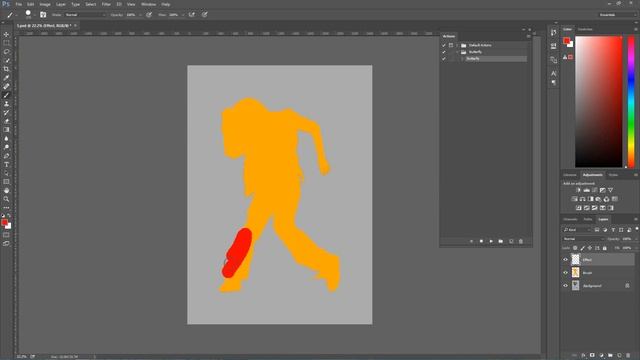Select the Blur tool
Viewport: 640px width, 360px height.
click(6, 138)
